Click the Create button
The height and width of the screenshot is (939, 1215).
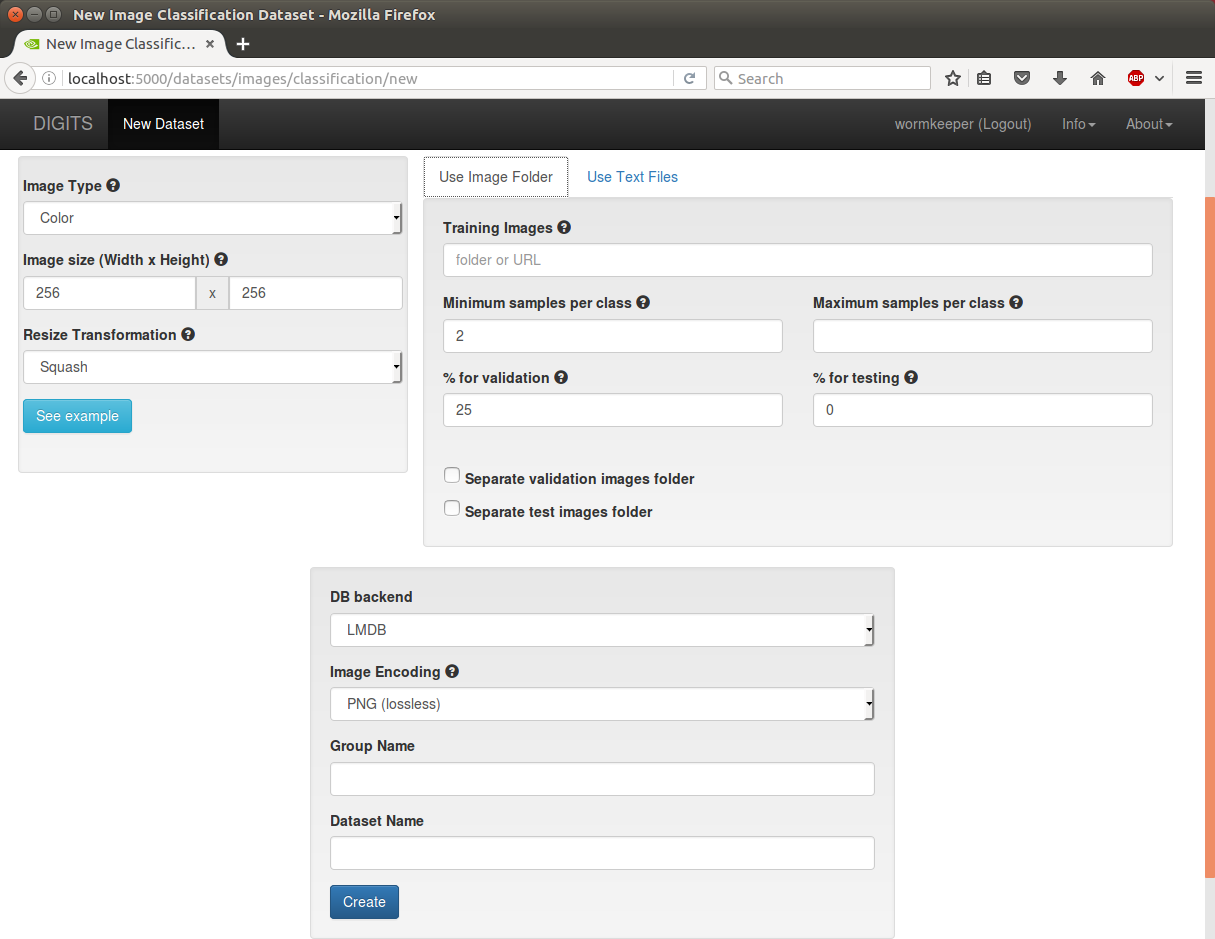point(364,902)
